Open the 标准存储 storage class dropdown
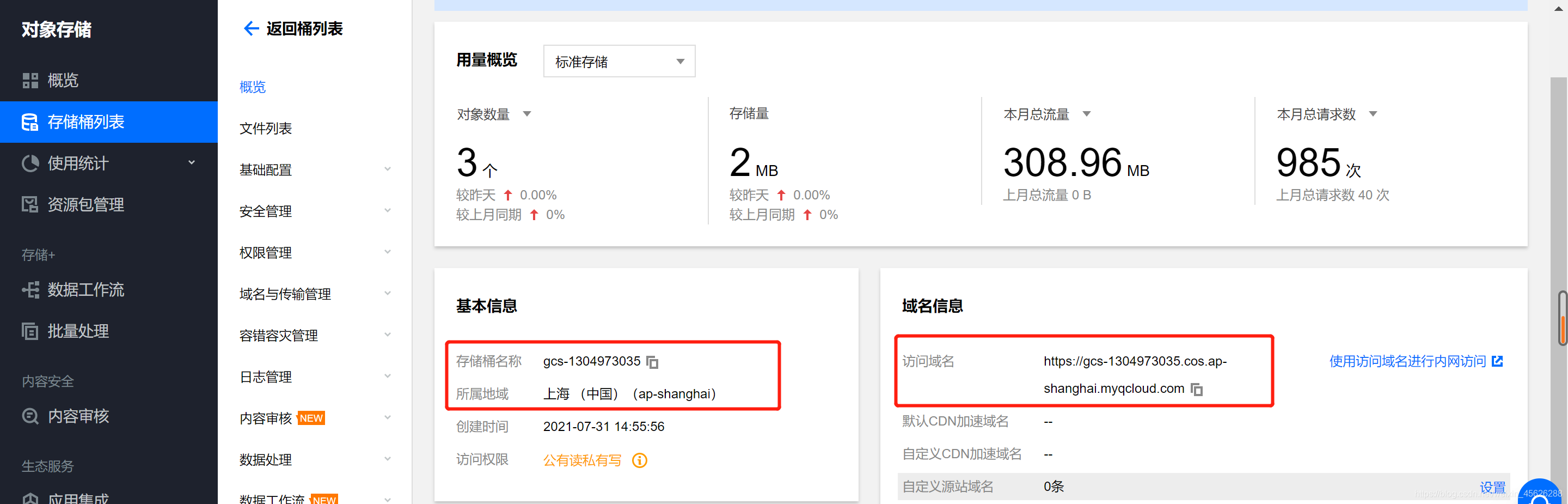 [x=618, y=61]
